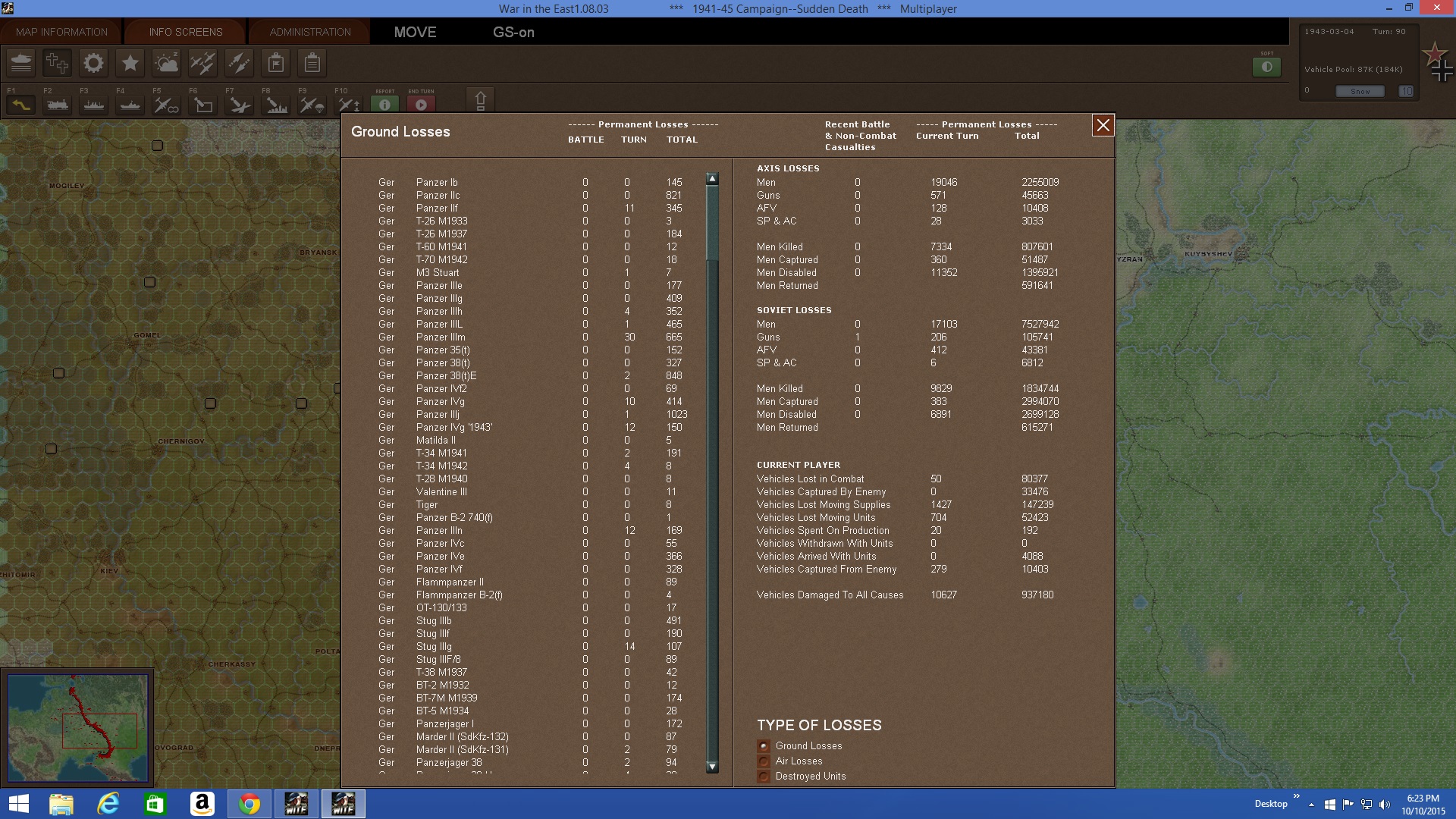The height and width of the screenshot is (819, 1456).
Task: Select F6 bomb unit mode icon
Action: pyautogui.click(x=203, y=105)
